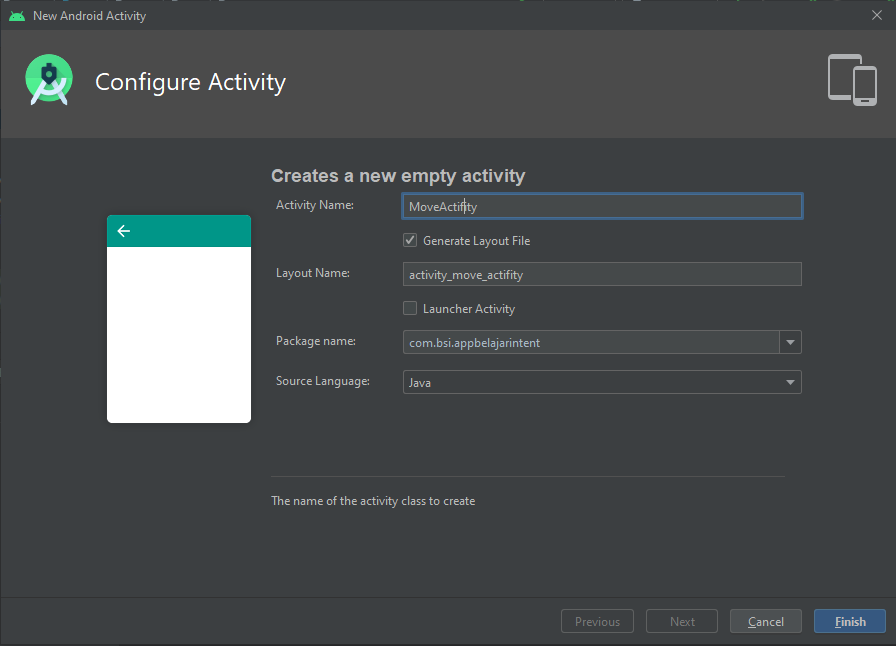Click the phone and tablet device icon
This screenshot has width=896, height=646.
point(852,80)
